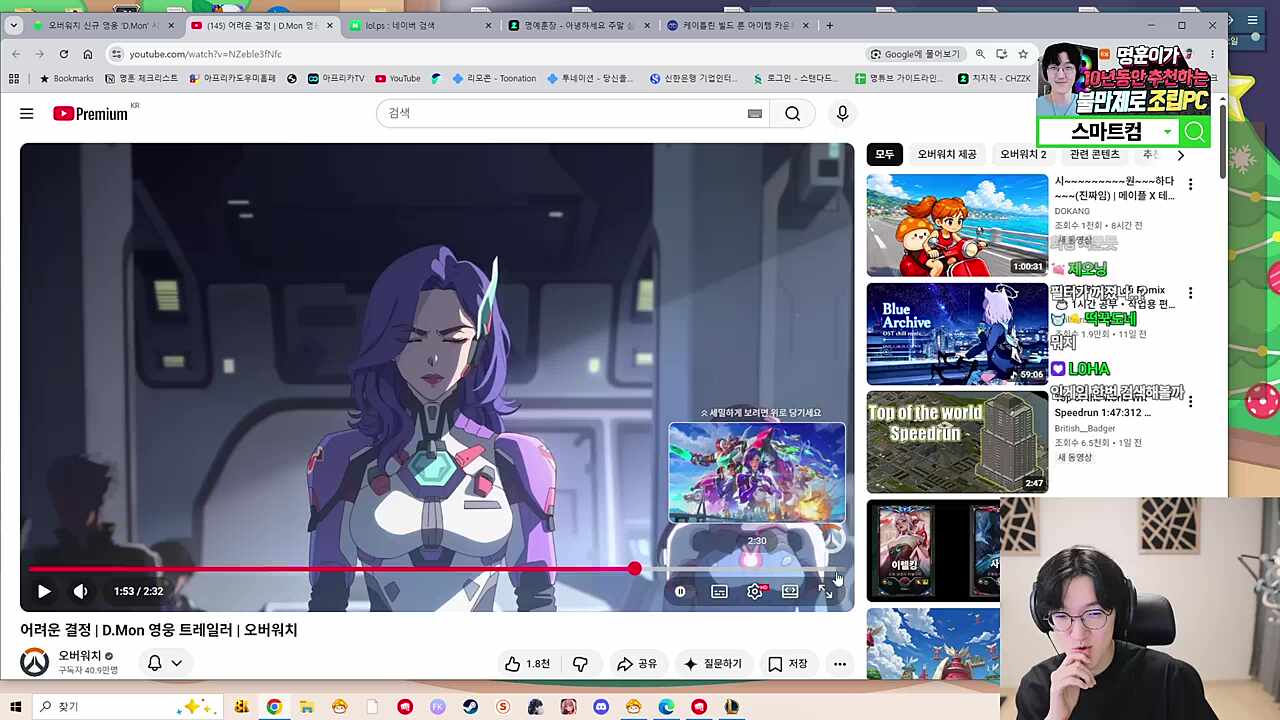The width and height of the screenshot is (1280, 720).
Task: Open the Blue Archive OST video thumbnail
Action: point(957,334)
